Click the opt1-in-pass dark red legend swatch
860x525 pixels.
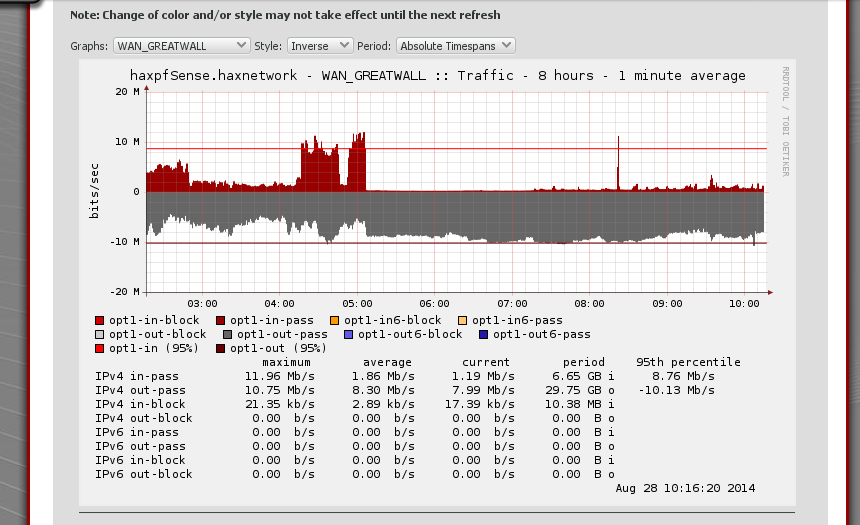pos(220,320)
